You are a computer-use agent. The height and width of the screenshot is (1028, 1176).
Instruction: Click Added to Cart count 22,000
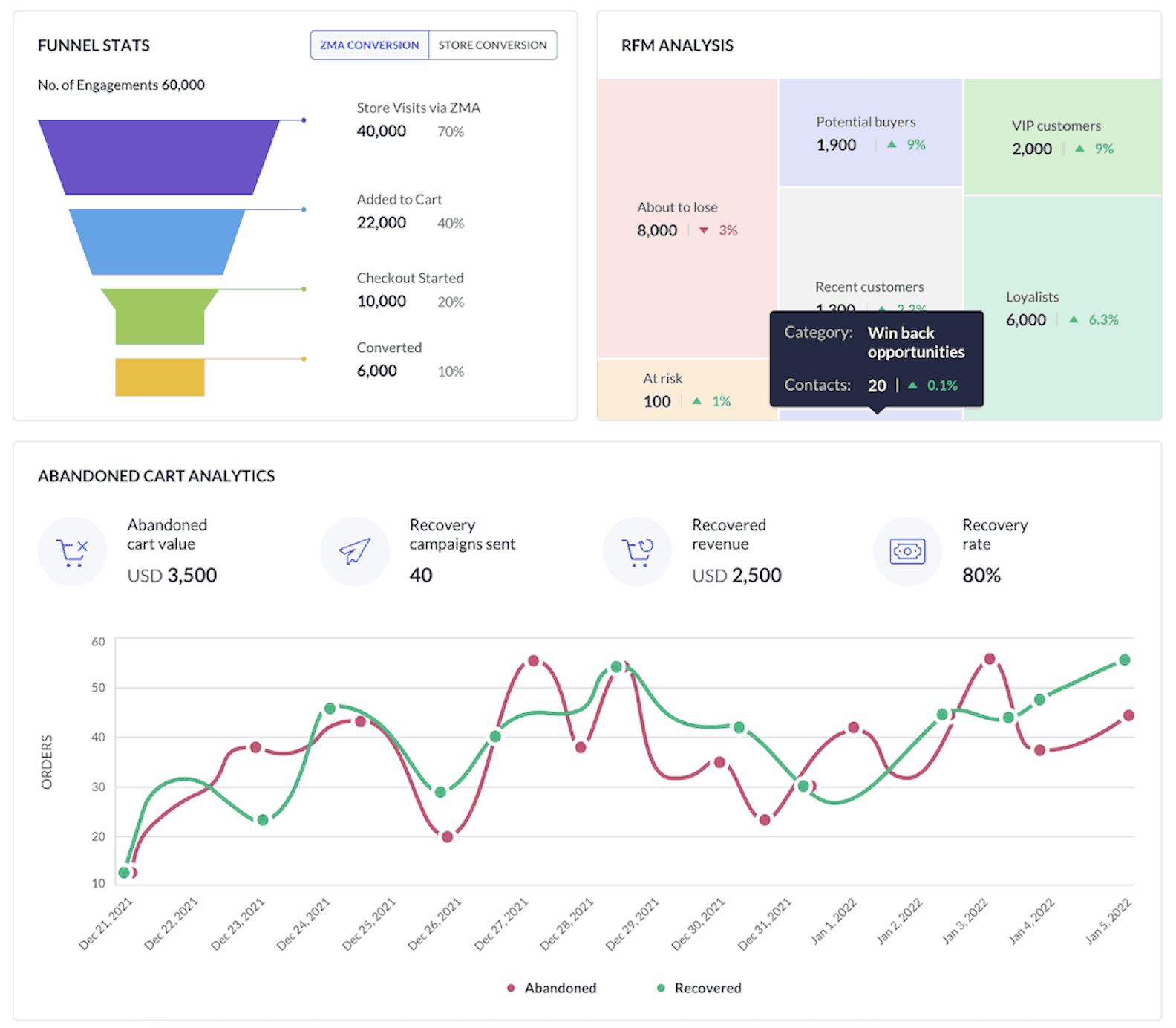pos(382,223)
